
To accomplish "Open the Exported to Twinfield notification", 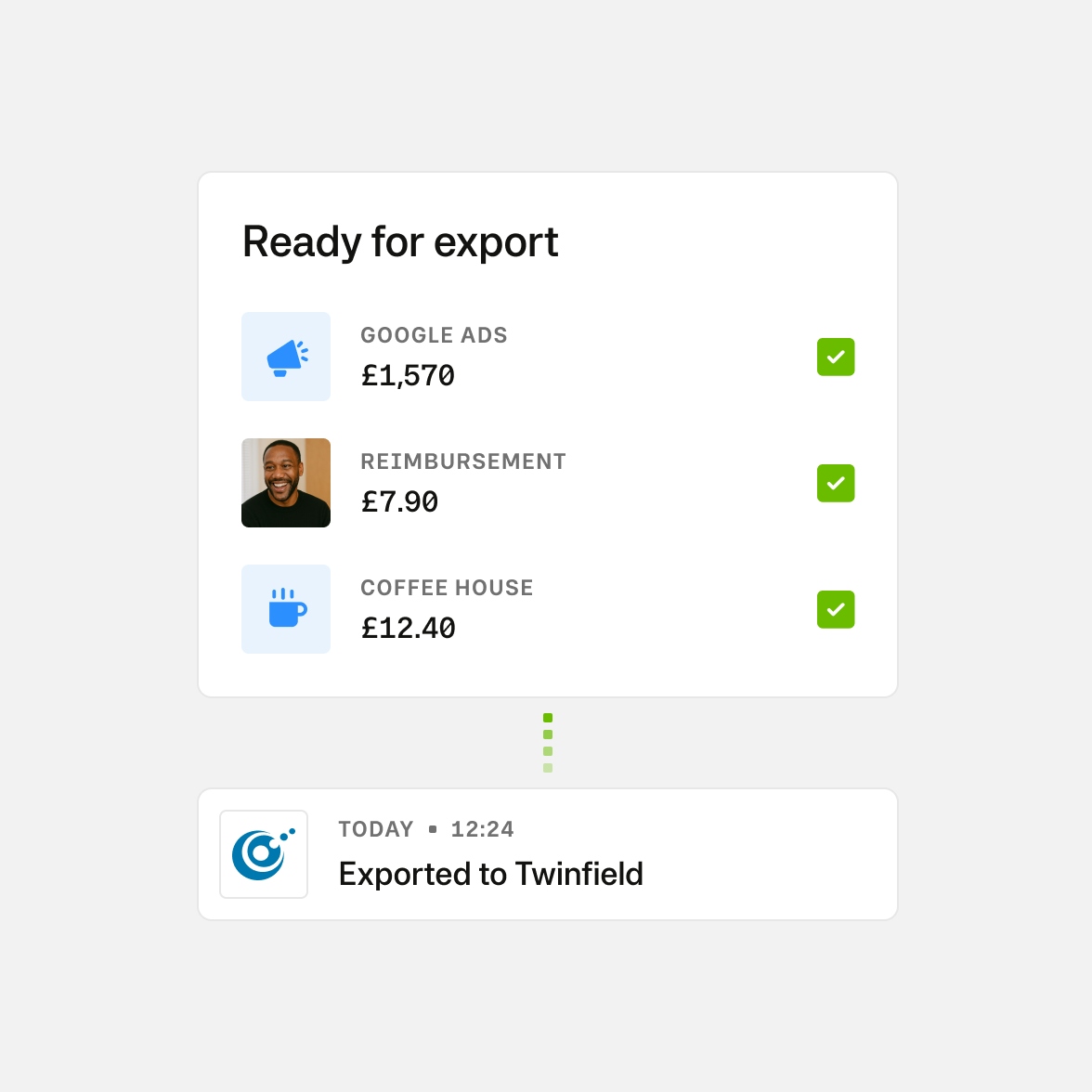I will point(490,874).
